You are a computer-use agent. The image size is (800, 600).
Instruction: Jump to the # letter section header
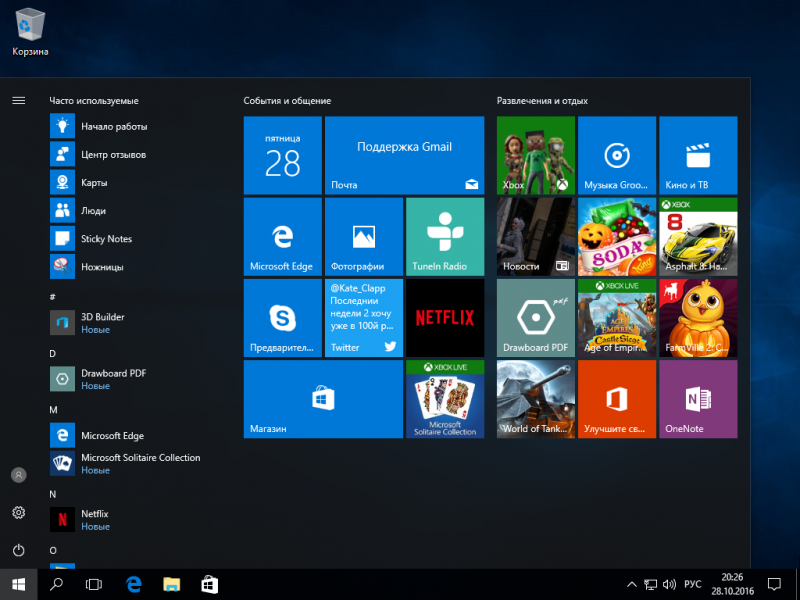[53, 296]
